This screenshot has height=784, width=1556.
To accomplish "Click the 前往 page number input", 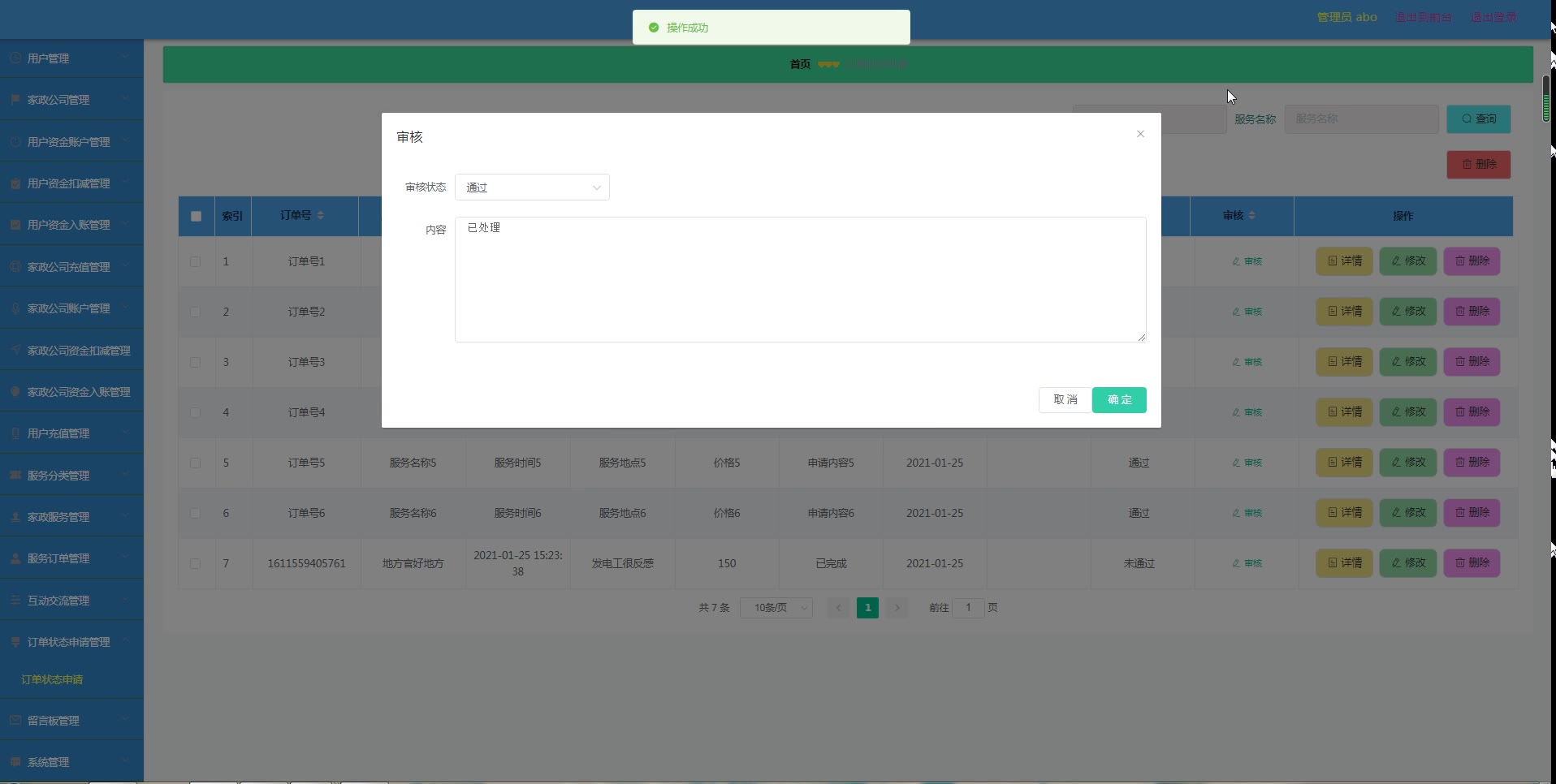I will click(x=968, y=608).
